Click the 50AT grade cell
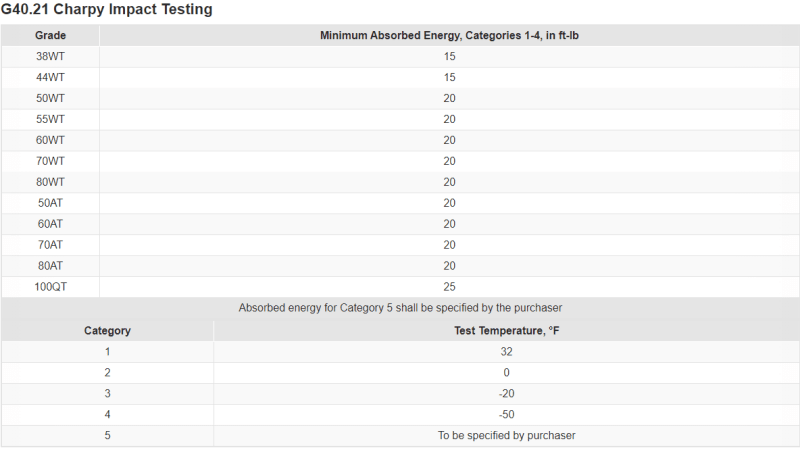This screenshot has width=800, height=452. tap(51, 203)
